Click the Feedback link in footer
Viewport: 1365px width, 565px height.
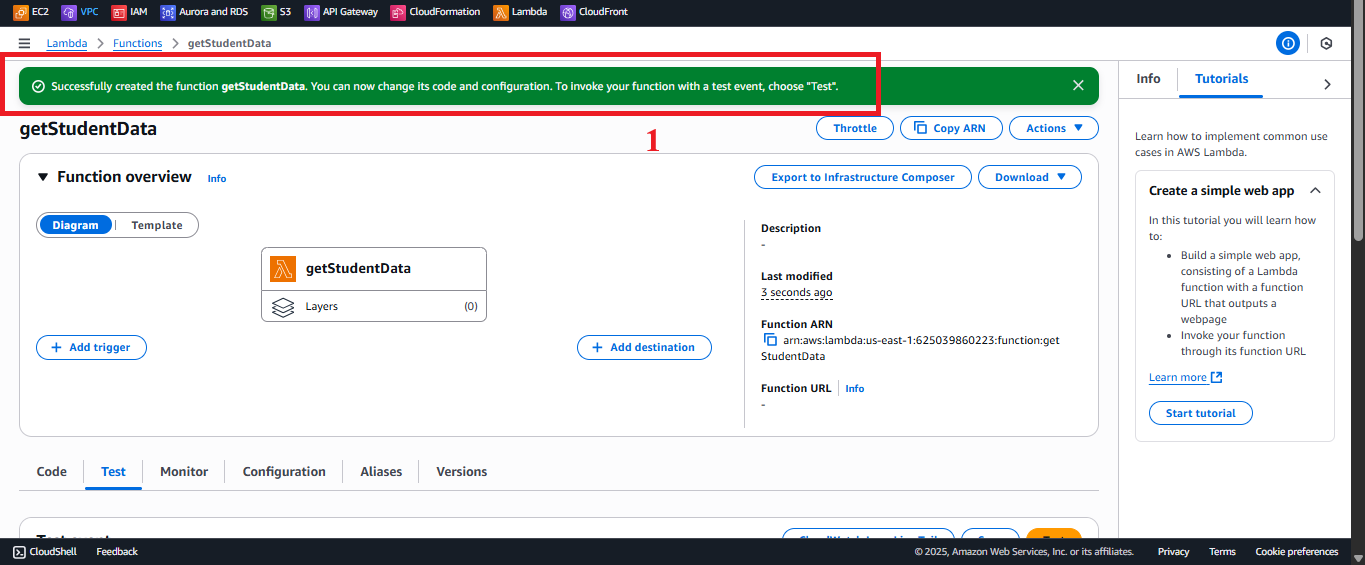[x=117, y=551]
